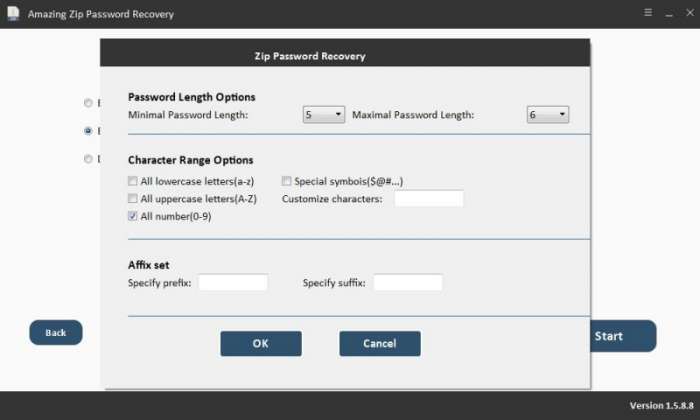The image size is (700, 420).
Task: Enable All lowercase letters(a-z) checkbox
Action: (133, 181)
